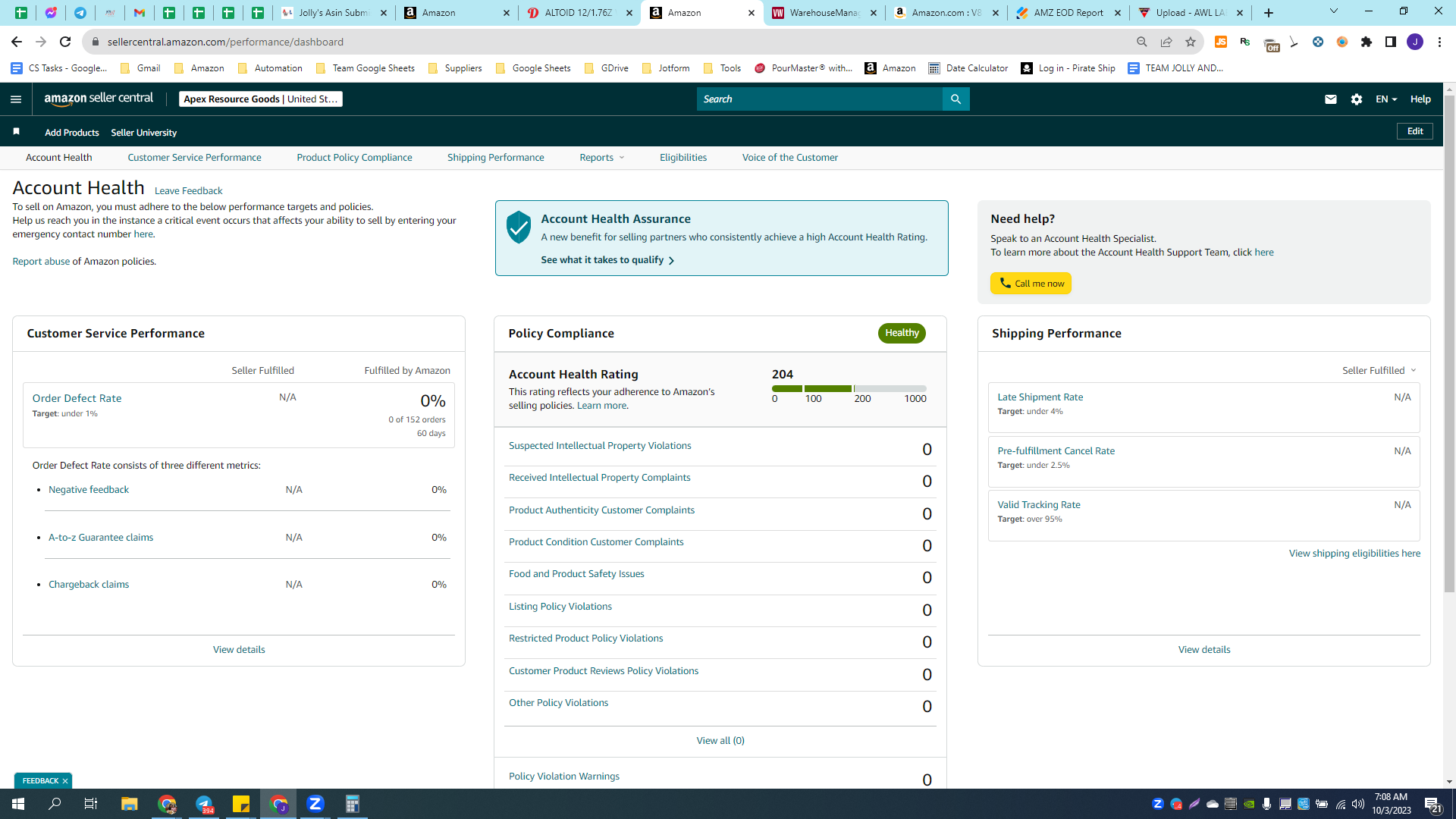
Task: Switch to the Account Health tab
Action: click(59, 158)
